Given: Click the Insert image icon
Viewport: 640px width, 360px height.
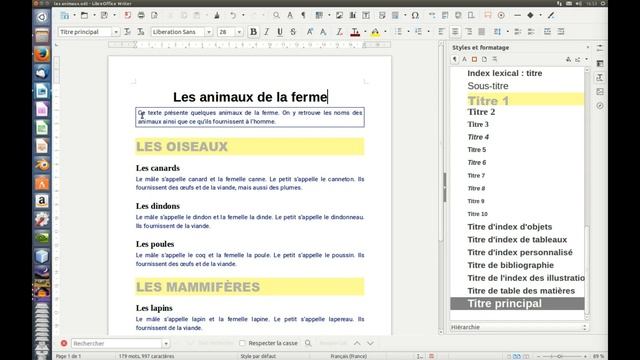Looking at the screenshot, I should (339, 16).
